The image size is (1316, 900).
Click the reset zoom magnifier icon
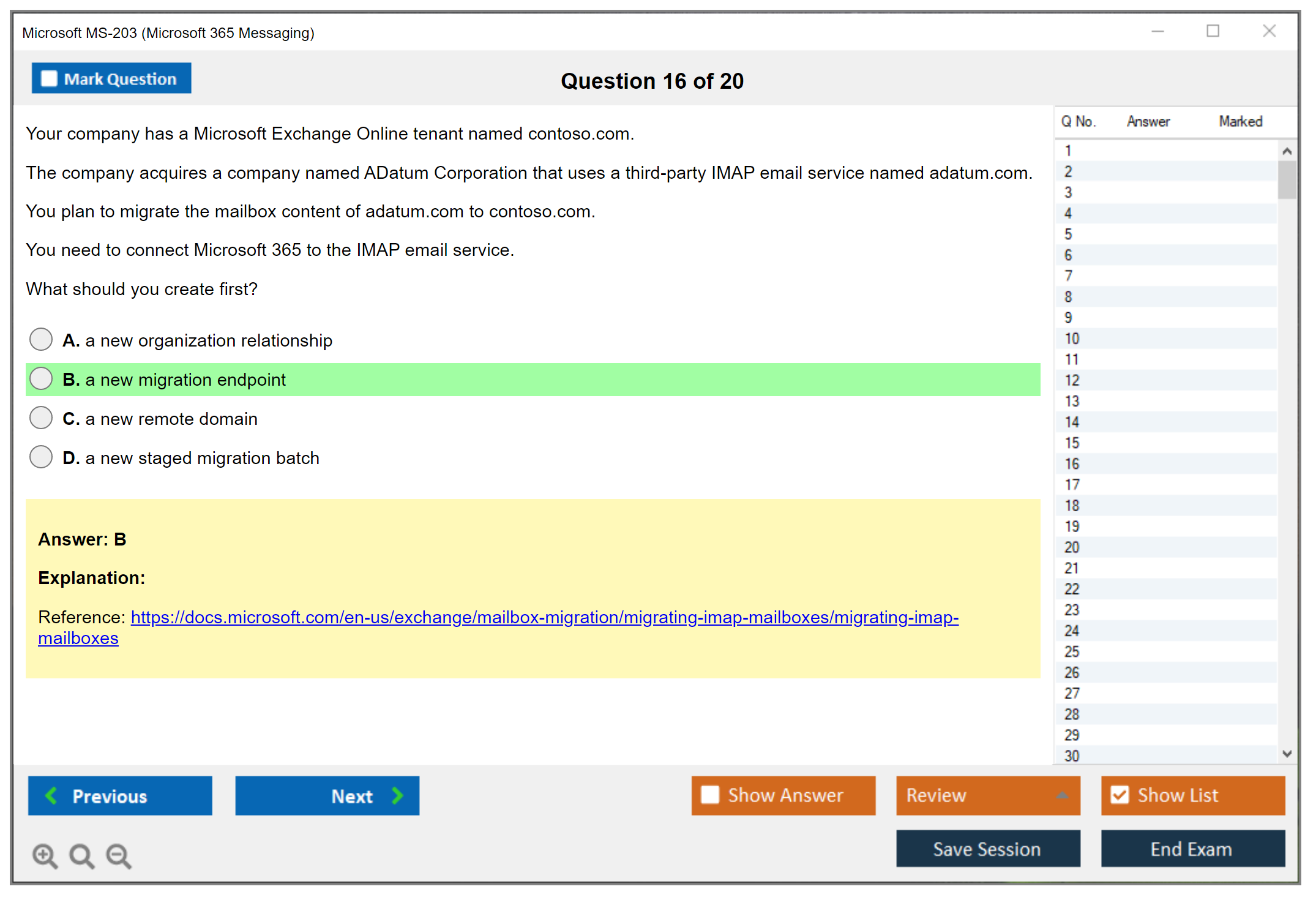pyautogui.click(x=81, y=856)
